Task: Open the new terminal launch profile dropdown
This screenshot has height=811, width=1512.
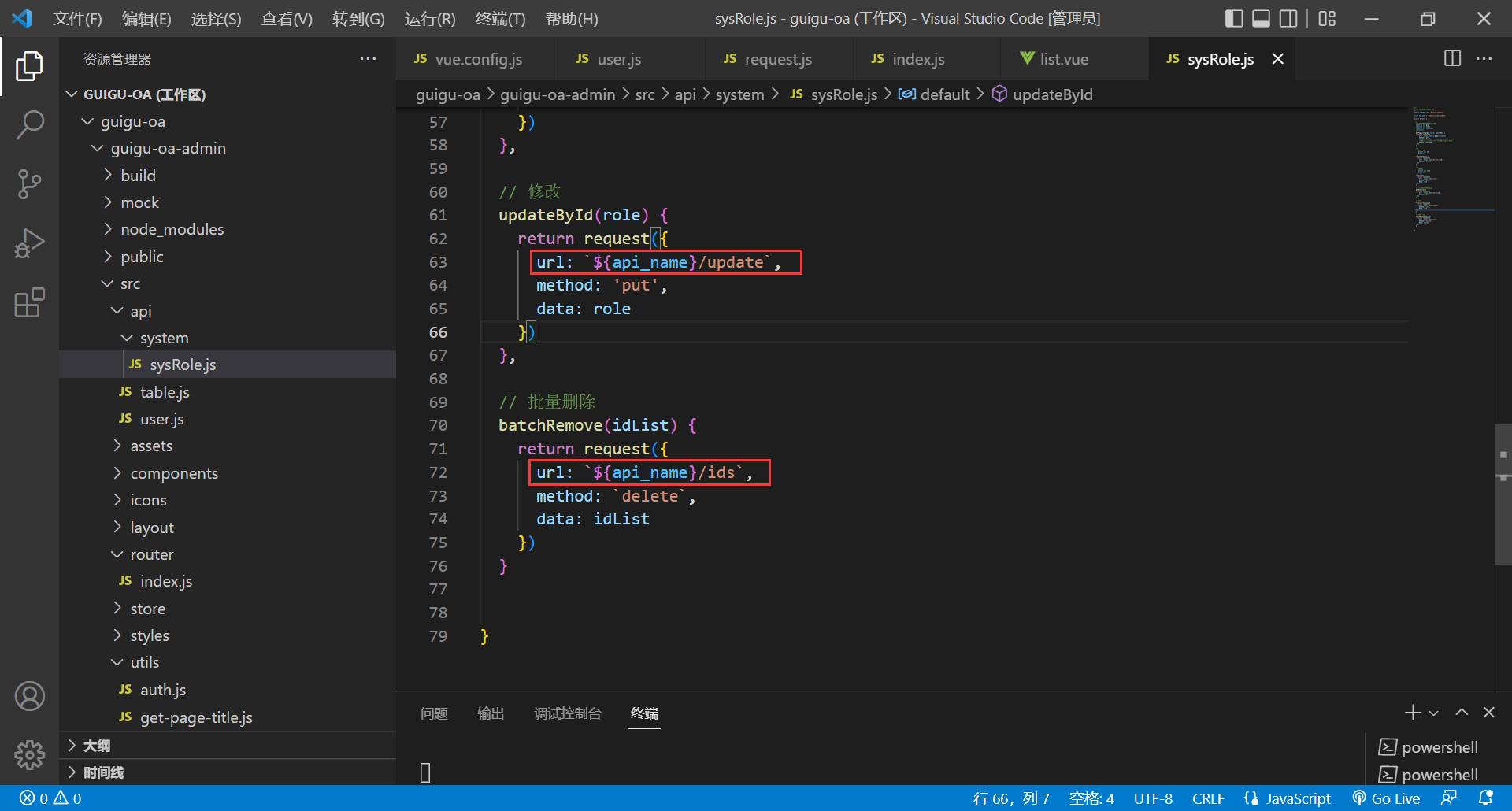Action: (x=1434, y=713)
